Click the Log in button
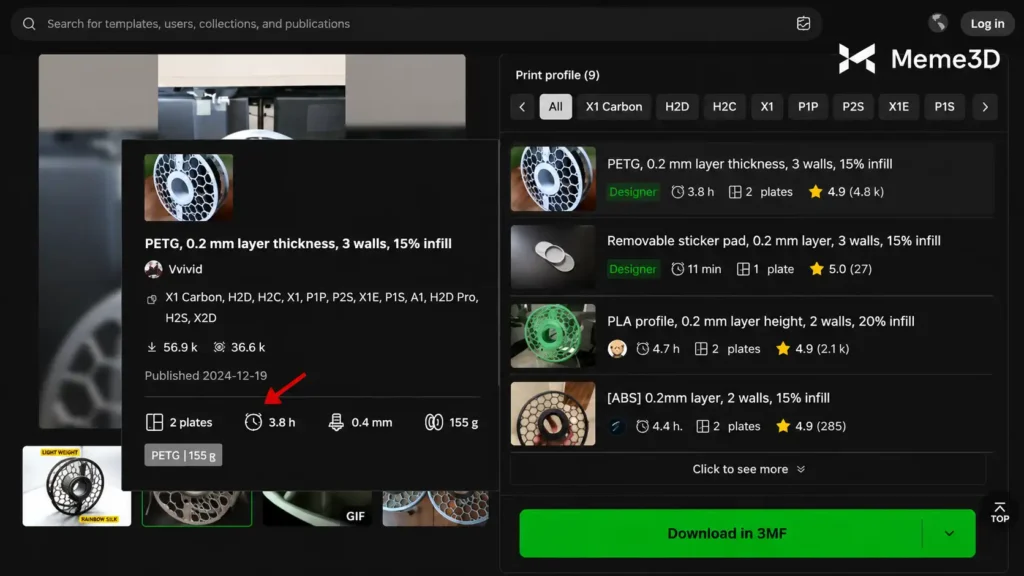 (987, 24)
